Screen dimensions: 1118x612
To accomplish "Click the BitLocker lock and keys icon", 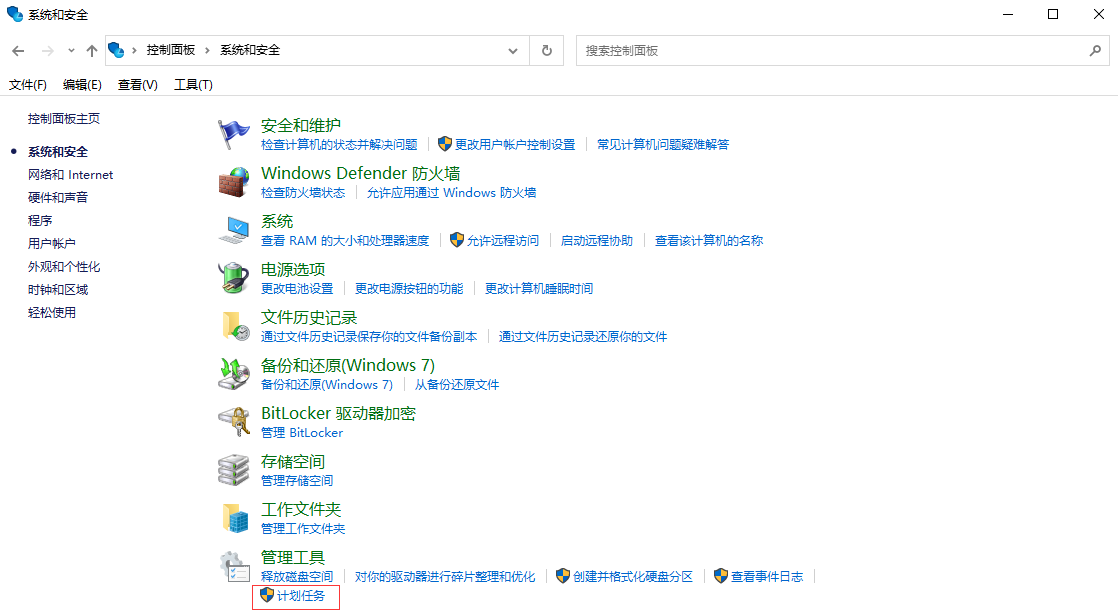I will point(234,422).
